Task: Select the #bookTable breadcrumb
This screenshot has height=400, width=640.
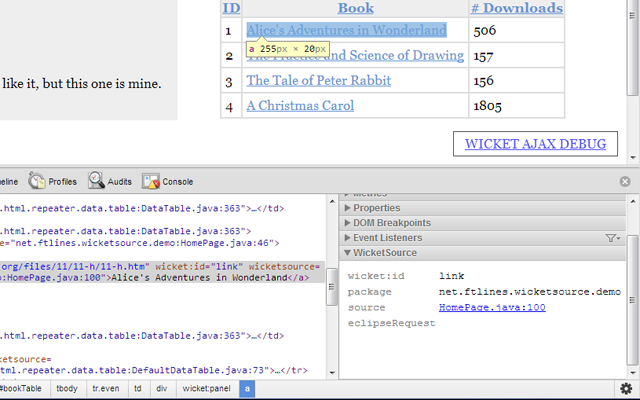Action: tap(22, 389)
